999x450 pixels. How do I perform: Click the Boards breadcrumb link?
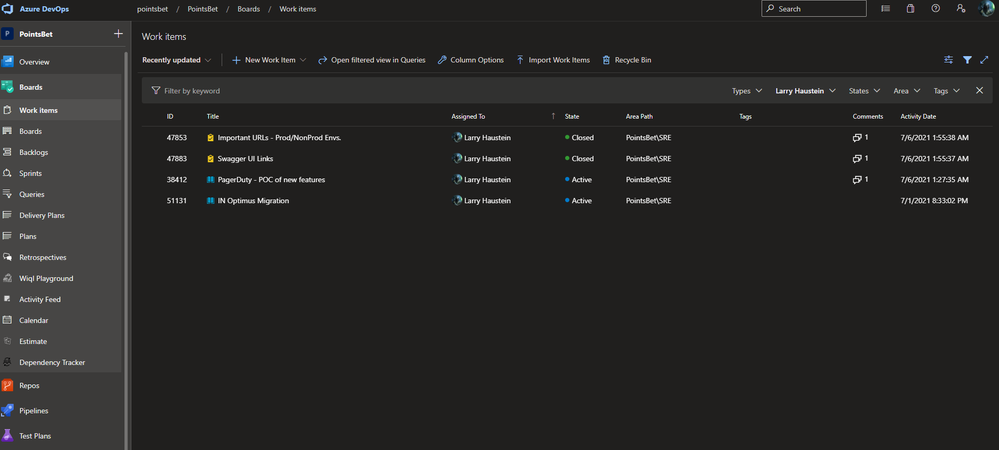[248, 9]
